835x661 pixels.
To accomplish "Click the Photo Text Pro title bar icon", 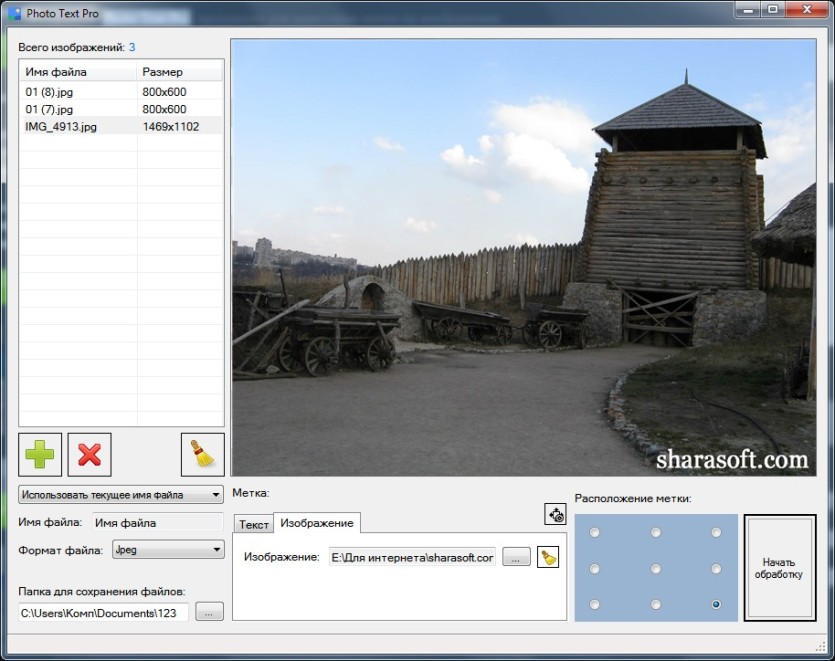I will pyautogui.click(x=15, y=13).
